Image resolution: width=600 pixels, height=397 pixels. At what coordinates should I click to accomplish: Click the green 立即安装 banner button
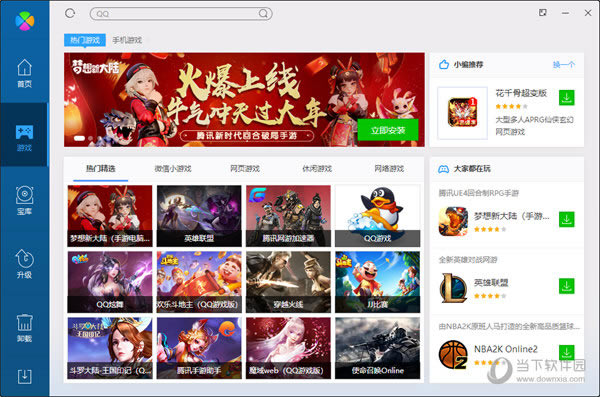tap(388, 130)
